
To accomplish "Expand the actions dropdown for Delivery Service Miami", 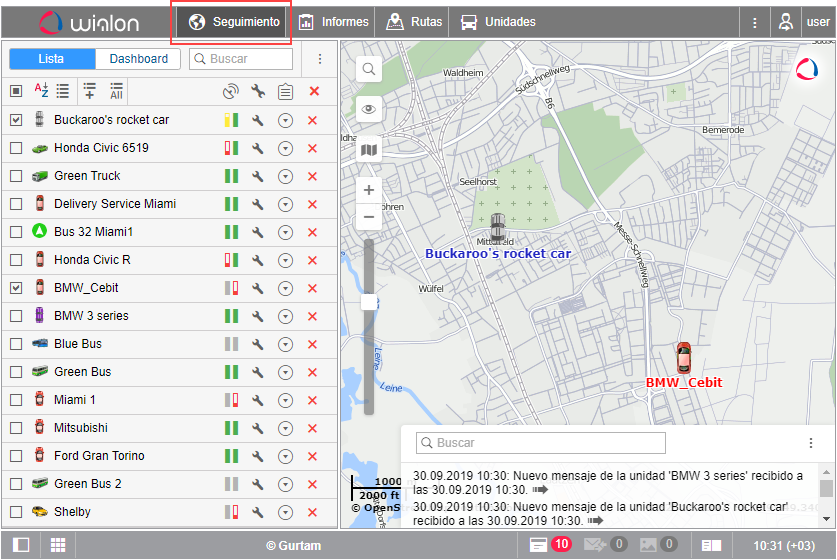I will coord(285,204).
